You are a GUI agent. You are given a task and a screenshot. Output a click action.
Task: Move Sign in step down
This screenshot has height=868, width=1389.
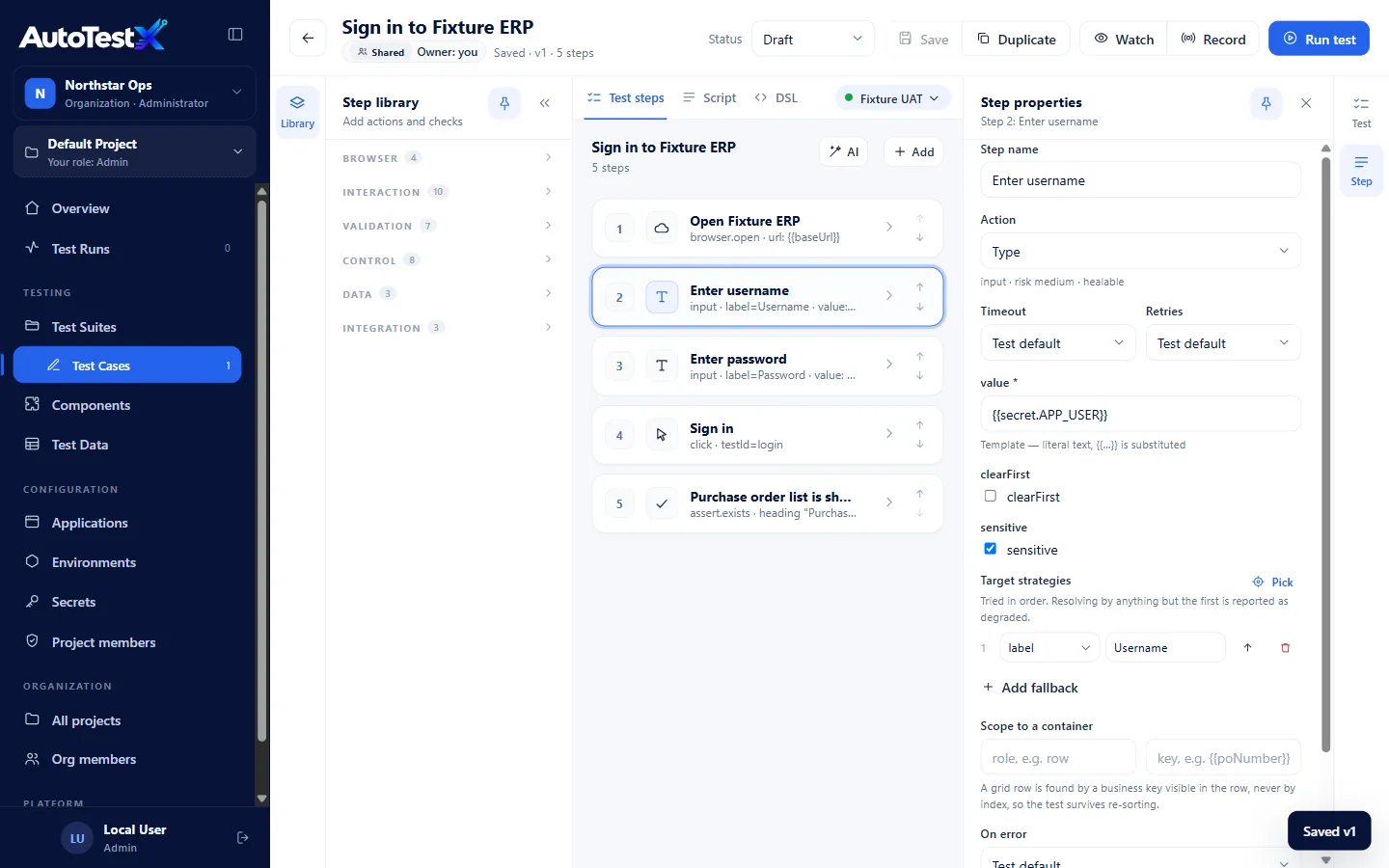920,445
